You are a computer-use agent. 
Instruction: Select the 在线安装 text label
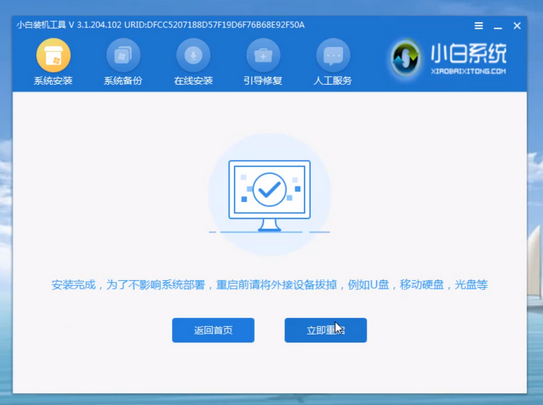(193, 81)
